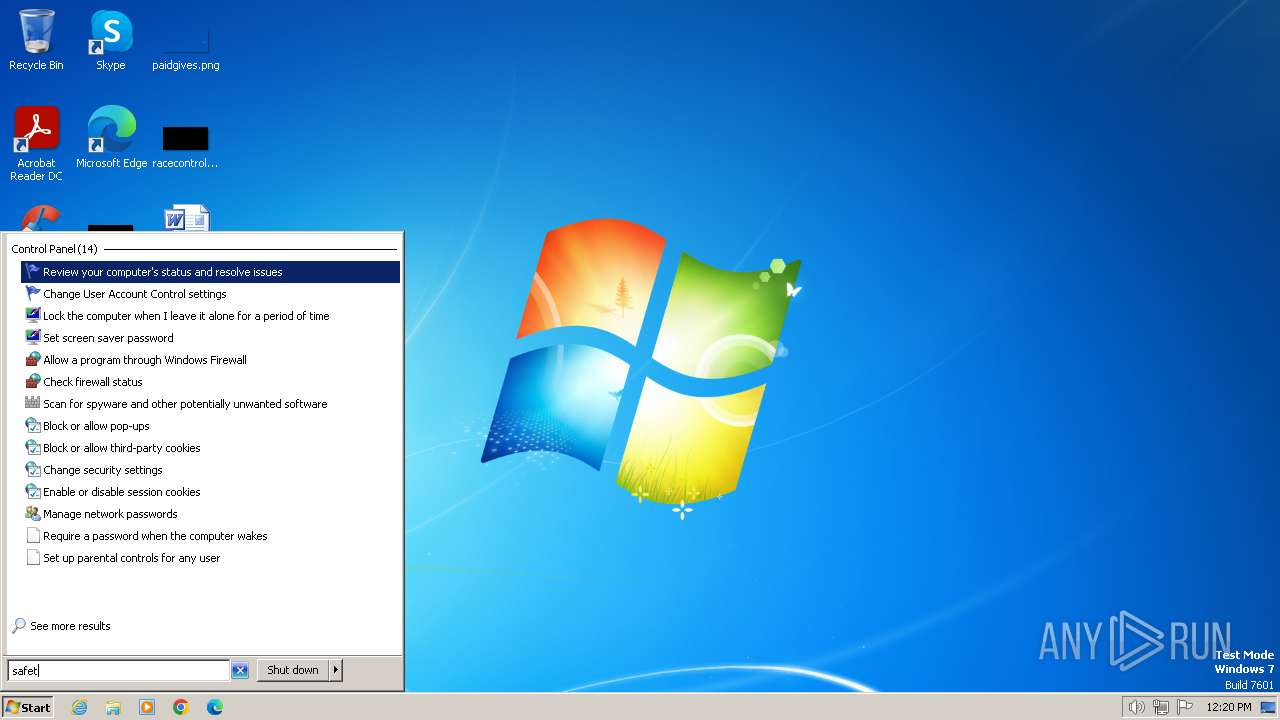
Task: Open Set up parental controls for any user
Action: (x=210, y=558)
